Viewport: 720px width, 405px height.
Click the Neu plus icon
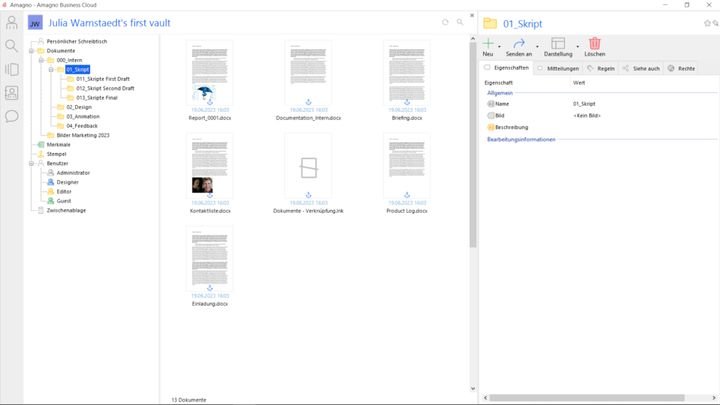pos(488,44)
